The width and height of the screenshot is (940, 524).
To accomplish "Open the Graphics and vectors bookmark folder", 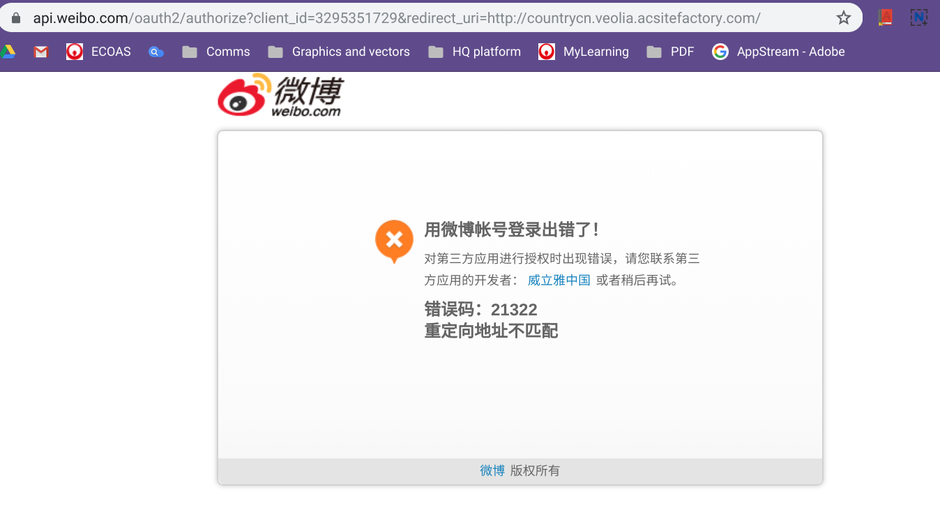I will [x=339, y=52].
